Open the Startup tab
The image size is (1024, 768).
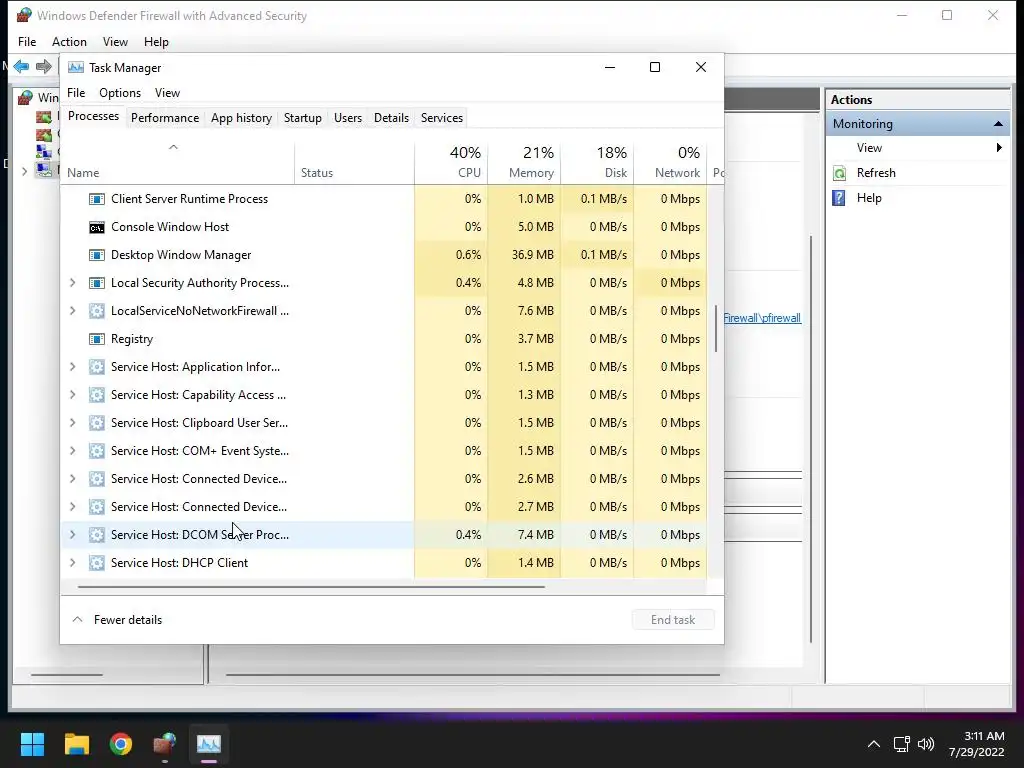[302, 118]
